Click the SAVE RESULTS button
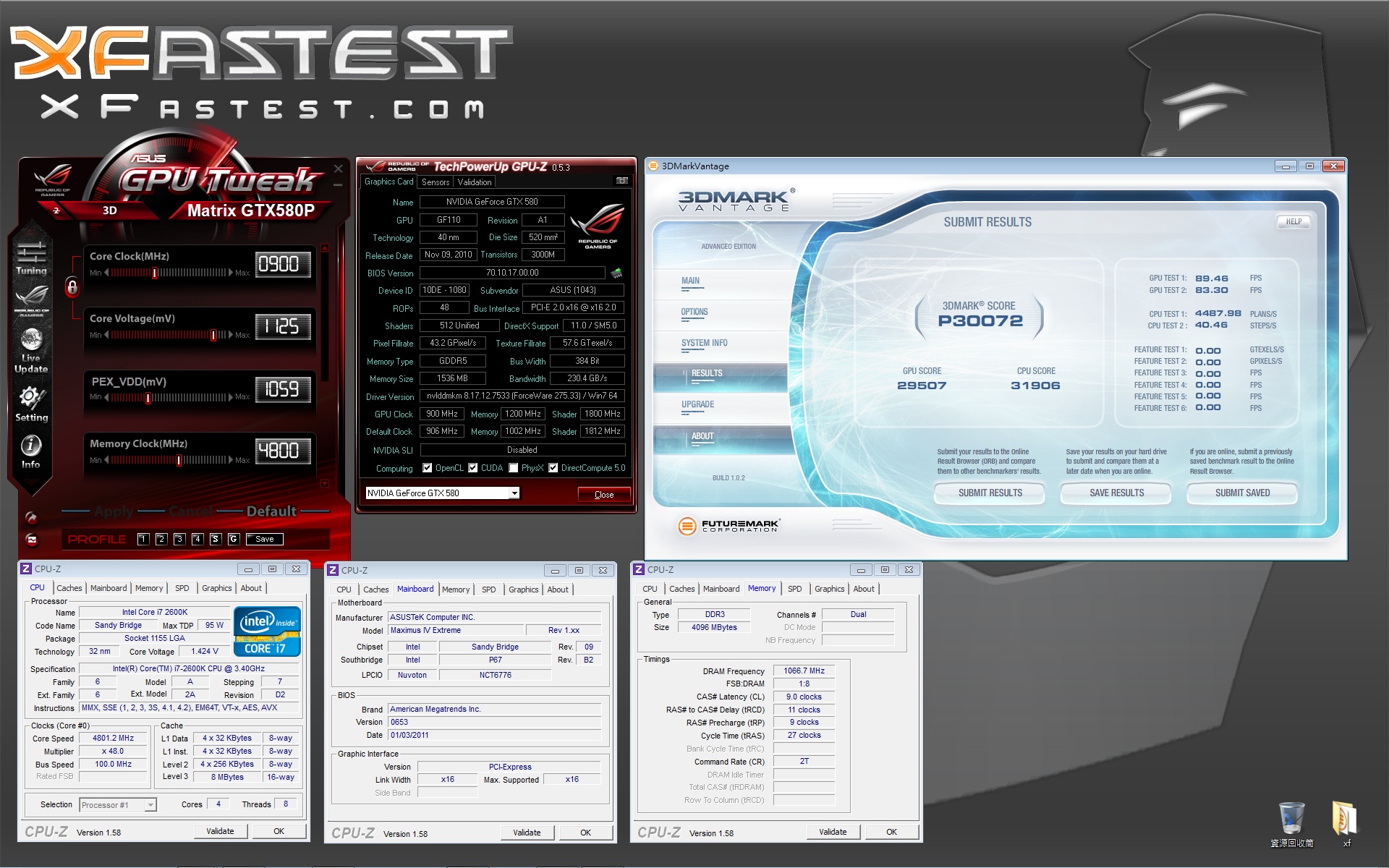Image resolution: width=1389 pixels, height=868 pixels. point(1116,493)
